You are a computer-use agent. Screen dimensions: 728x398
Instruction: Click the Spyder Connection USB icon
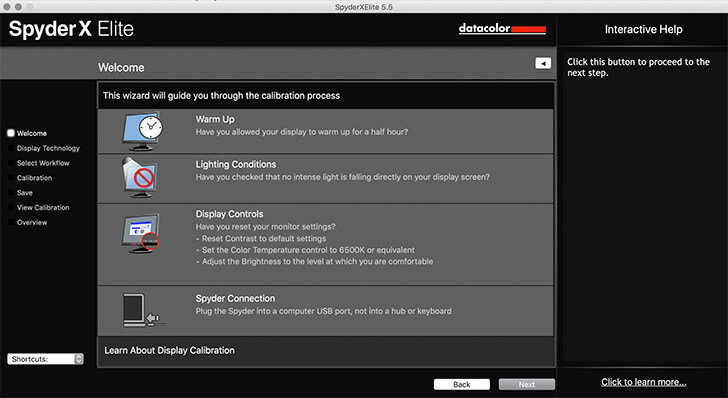[143, 310]
